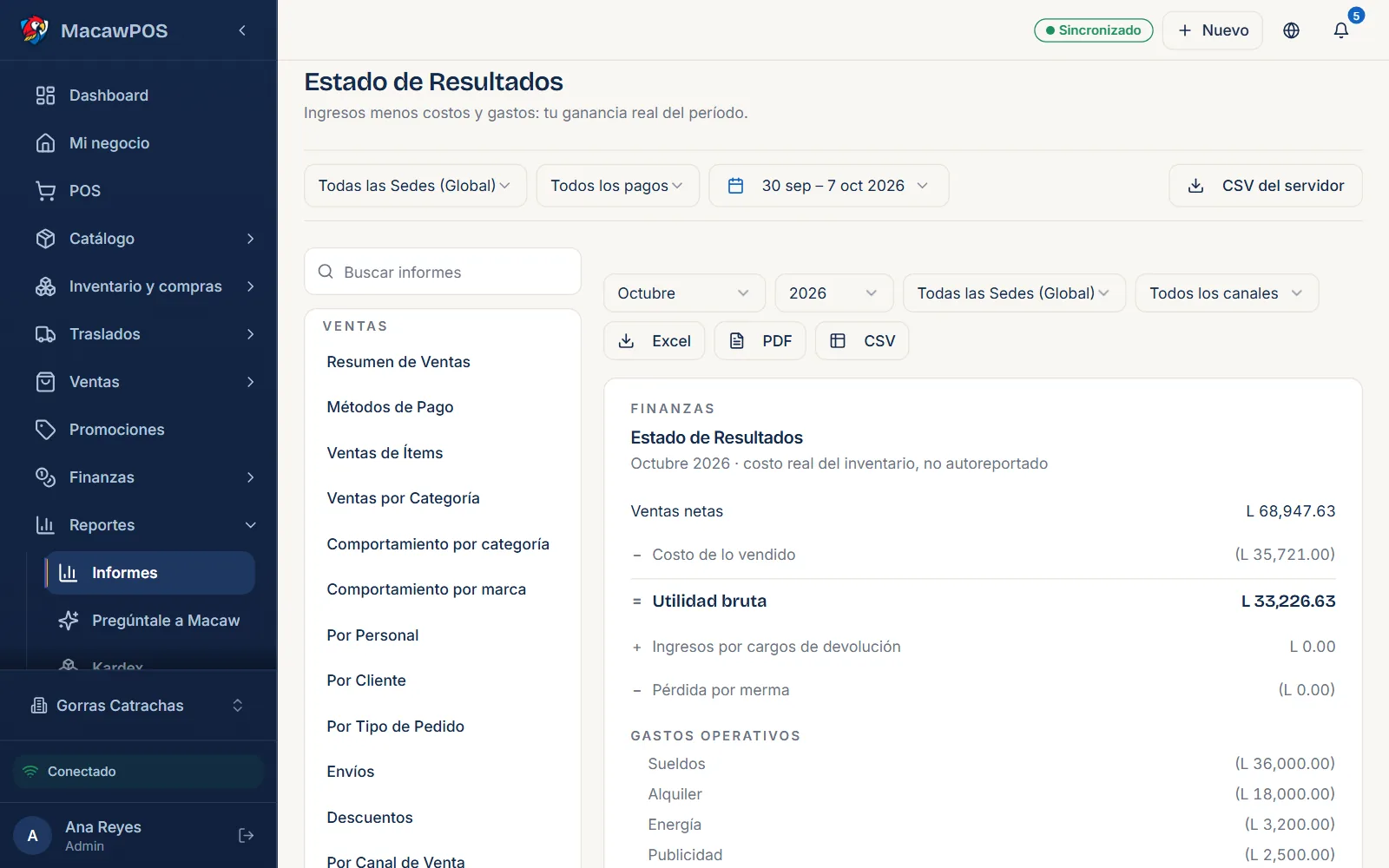
Task: Open the 2026 year dropdown
Action: [x=833, y=293]
